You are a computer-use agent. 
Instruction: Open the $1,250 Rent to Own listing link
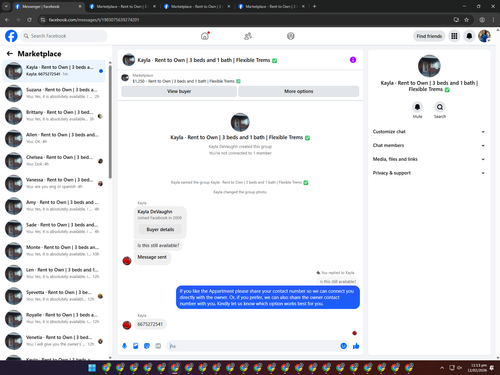pyautogui.click(x=186, y=81)
